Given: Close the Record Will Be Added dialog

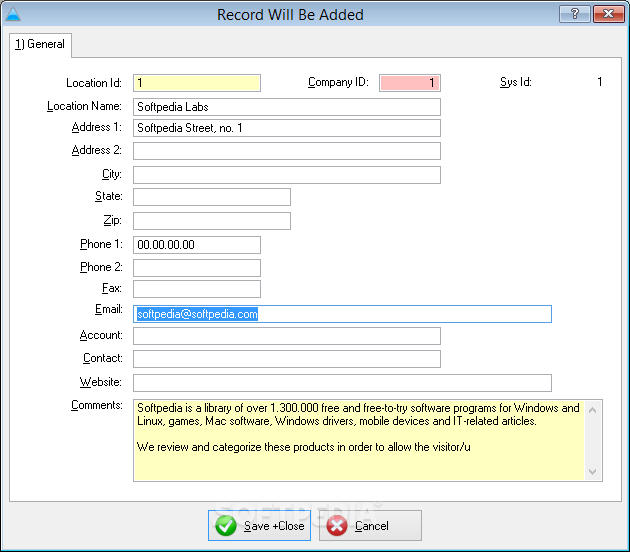Looking at the screenshot, I should point(608,14).
